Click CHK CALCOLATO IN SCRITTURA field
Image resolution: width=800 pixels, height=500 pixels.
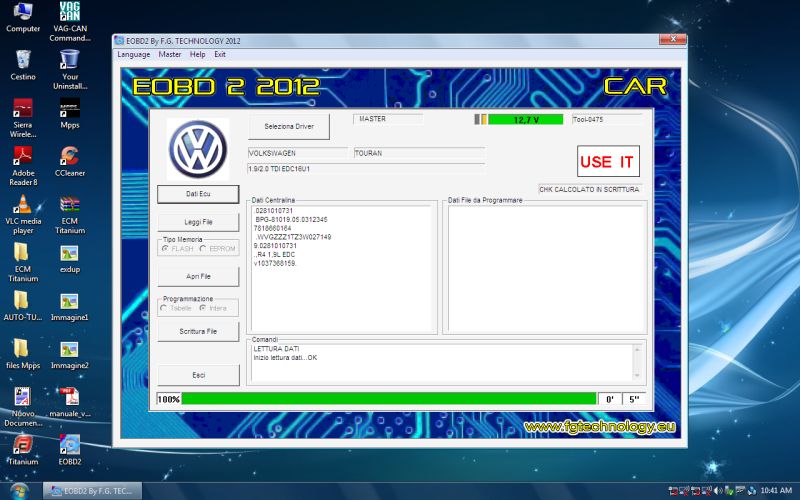(x=590, y=189)
